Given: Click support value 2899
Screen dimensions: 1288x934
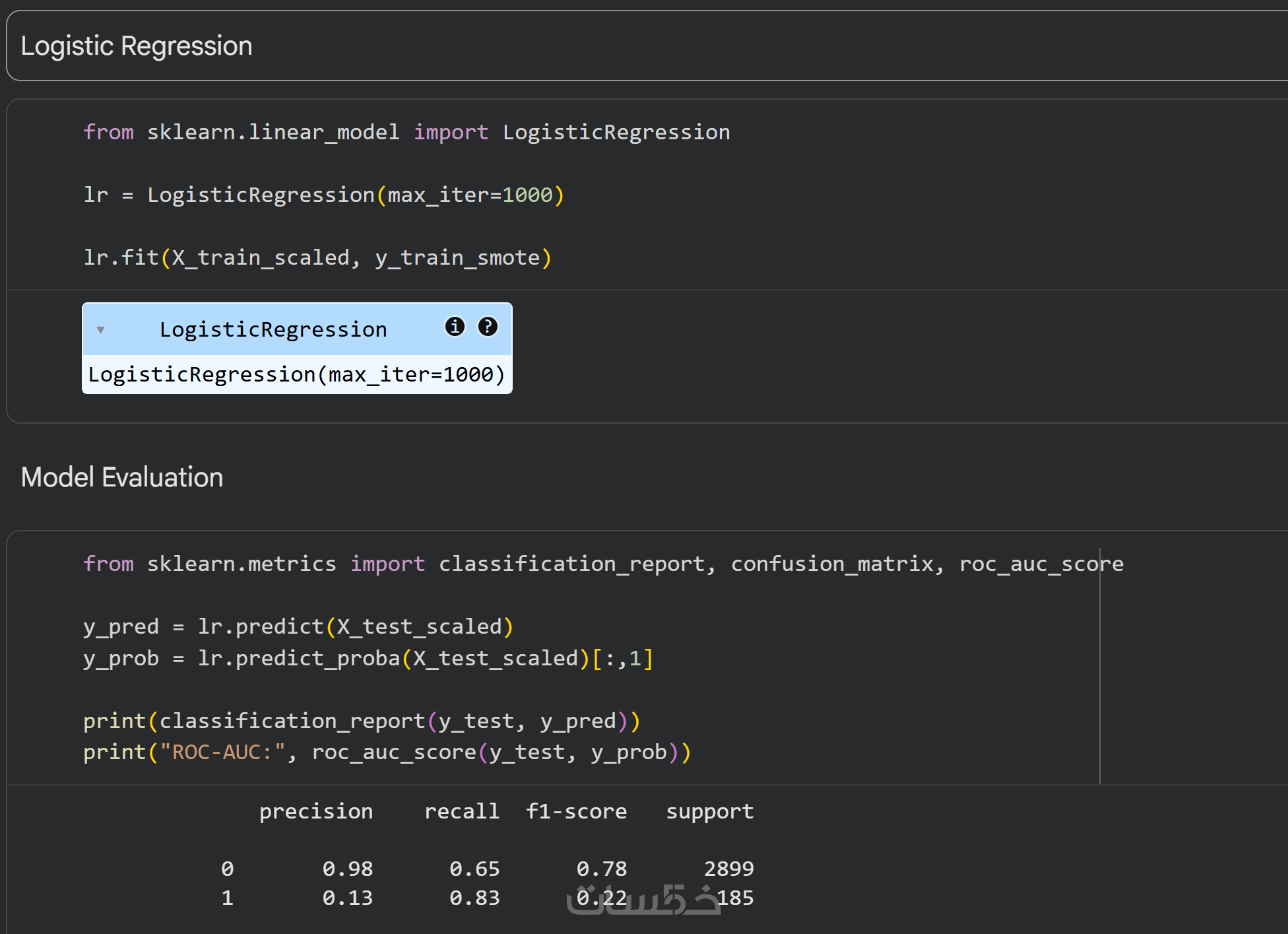Looking at the screenshot, I should pos(729,869).
